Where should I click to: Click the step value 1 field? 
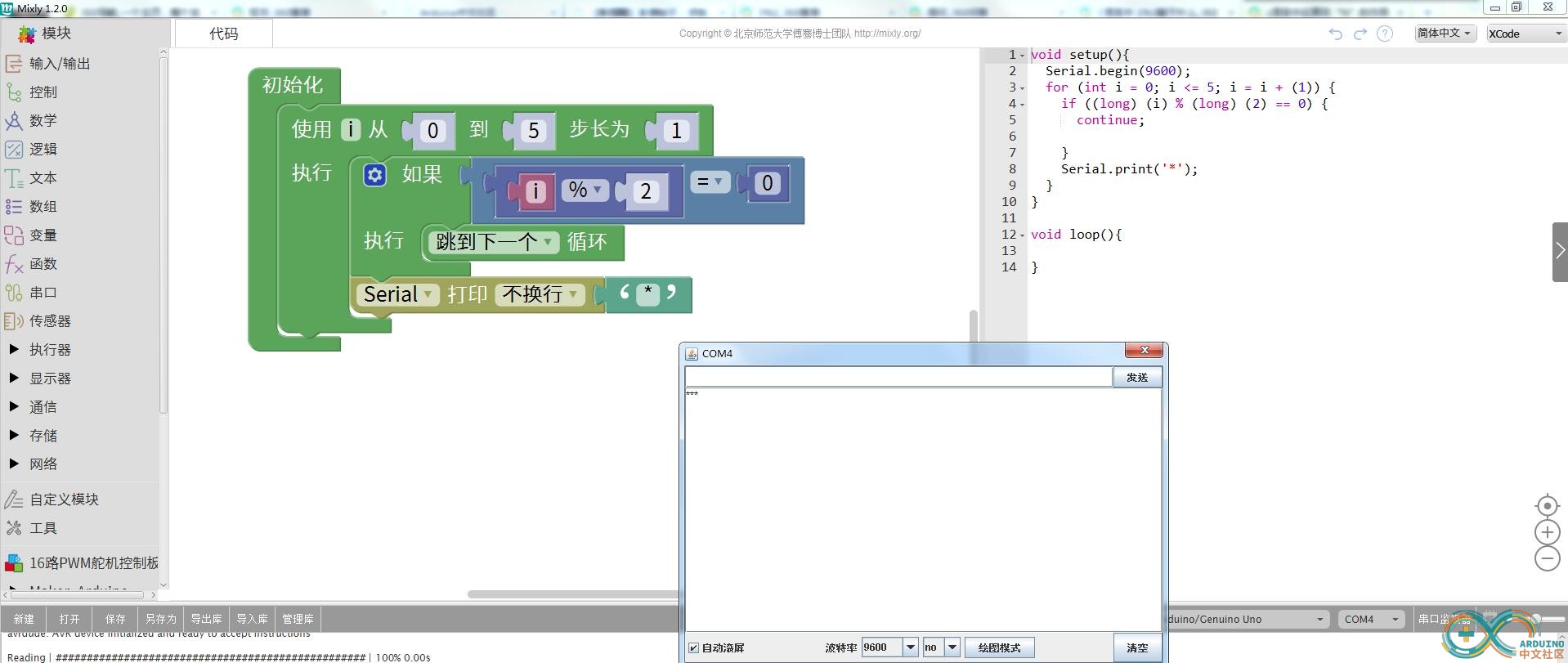[676, 131]
